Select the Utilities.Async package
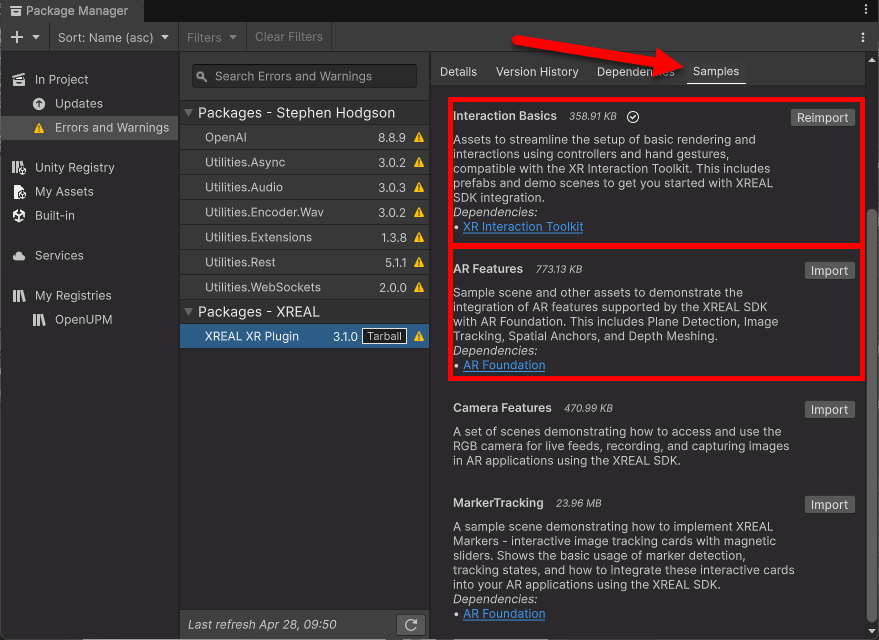879x640 pixels. coord(304,163)
